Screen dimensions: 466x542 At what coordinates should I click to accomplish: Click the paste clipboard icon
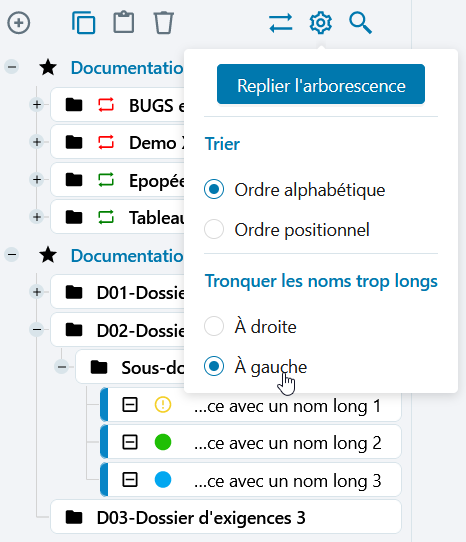[124, 22]
